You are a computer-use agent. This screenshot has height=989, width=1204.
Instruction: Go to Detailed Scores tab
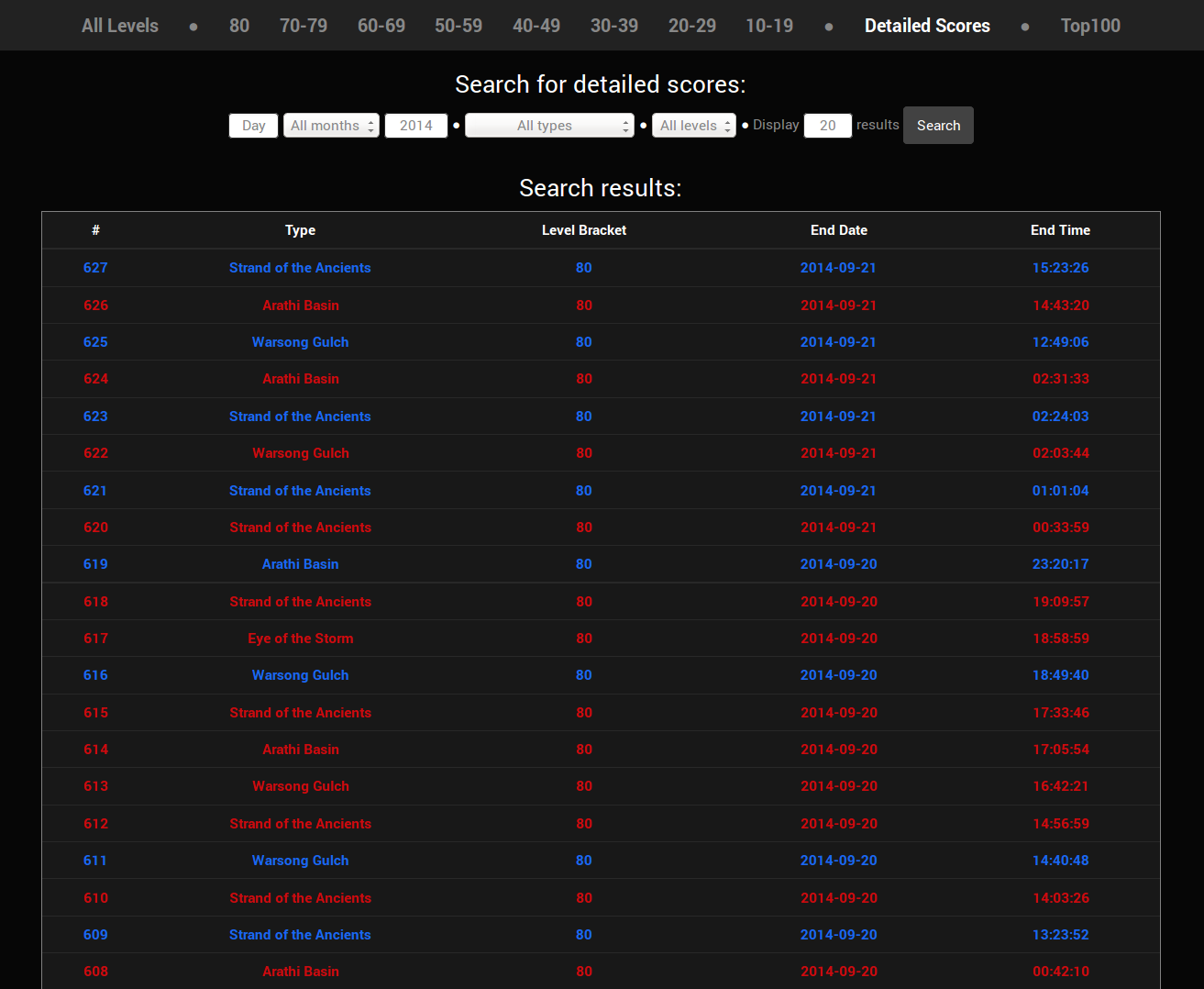[927, 26]
